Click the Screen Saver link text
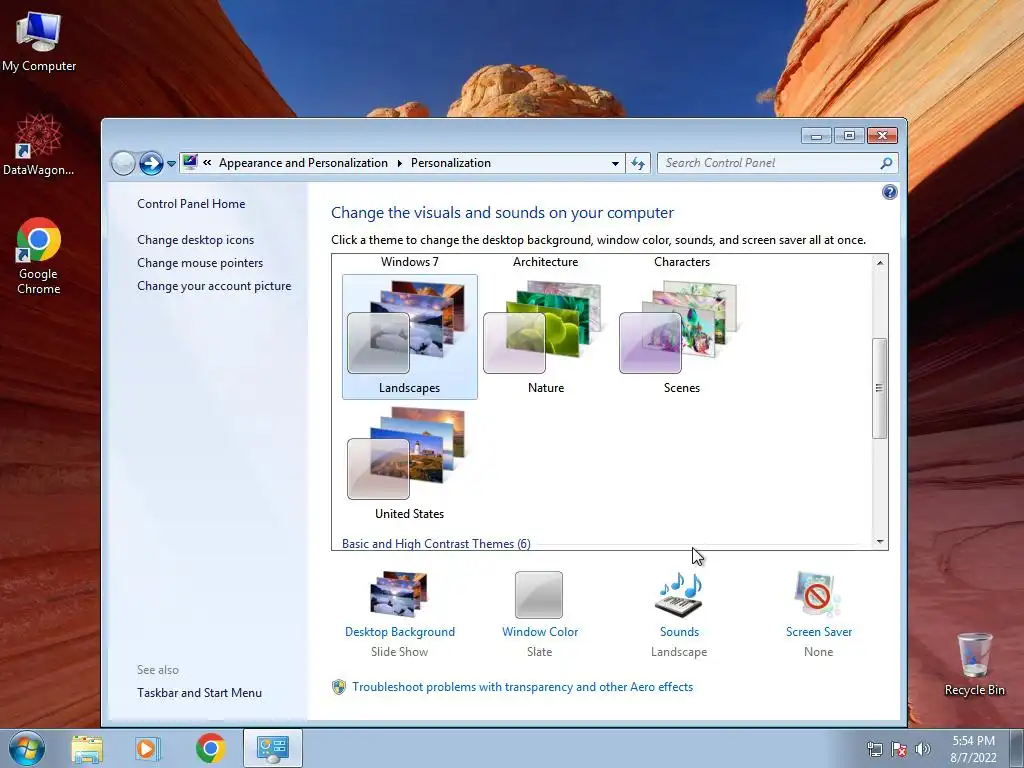 click(x=819, y=632)
